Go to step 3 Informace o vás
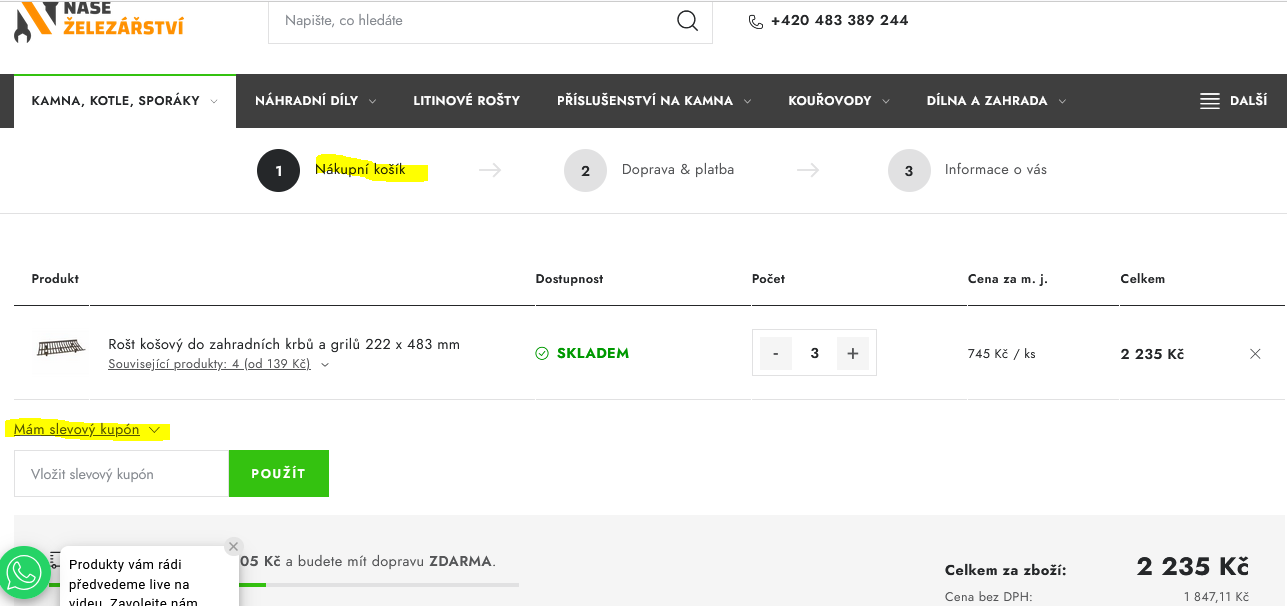The image size is (1287, 606). (x=967, y=170)
